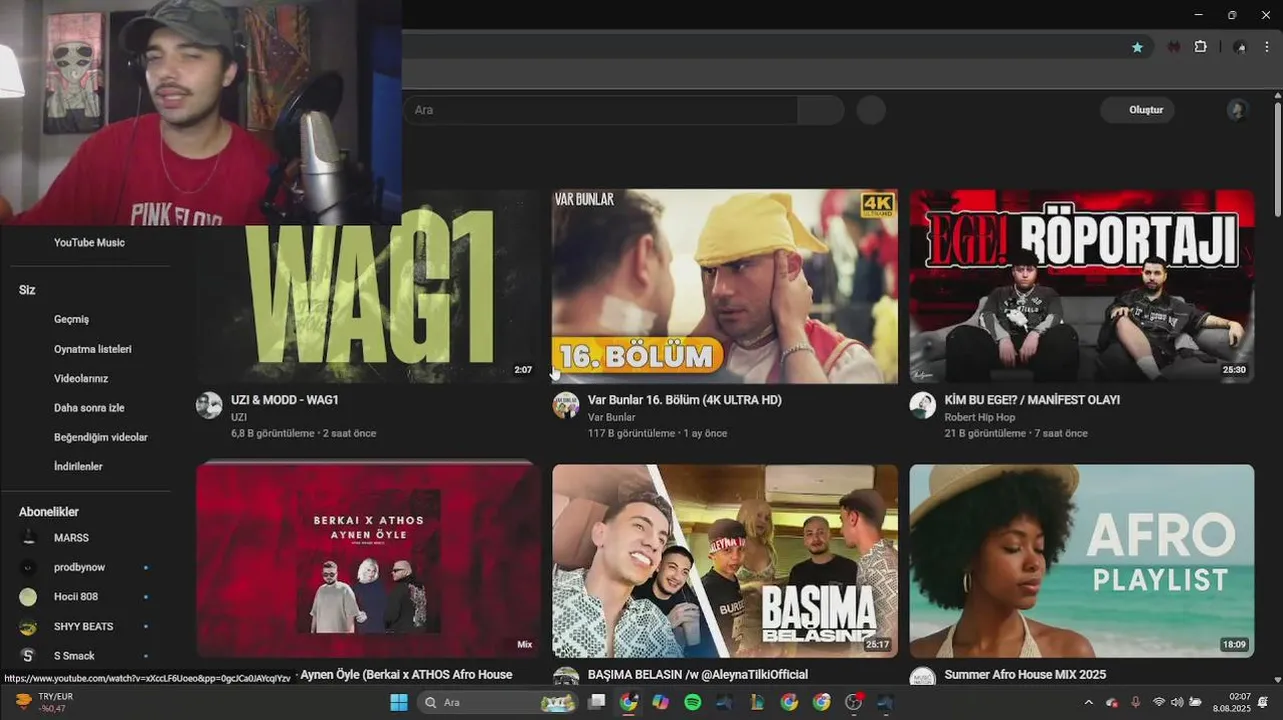Click 'Var Bunlar' channel name text
This screenshot has height=720, width=1283.
pos(612,417)
